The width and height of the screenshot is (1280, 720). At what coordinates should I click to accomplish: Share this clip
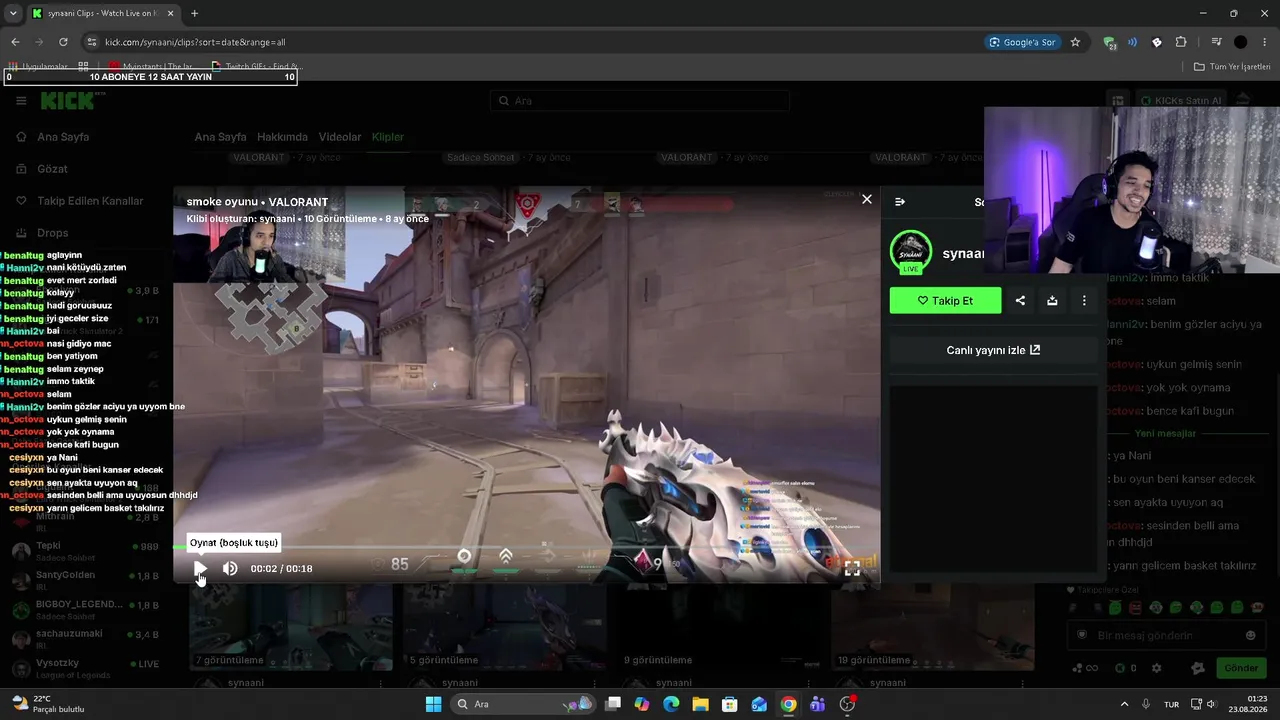1020,300
